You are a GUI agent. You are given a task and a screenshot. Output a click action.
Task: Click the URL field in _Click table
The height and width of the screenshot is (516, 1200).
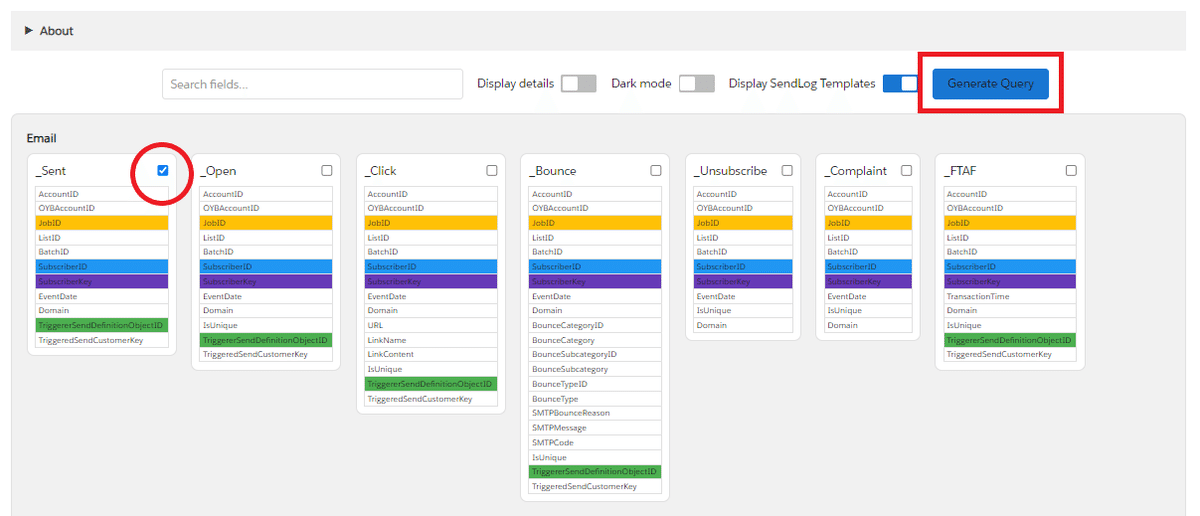pyautogui.click(x=431, y=326)
